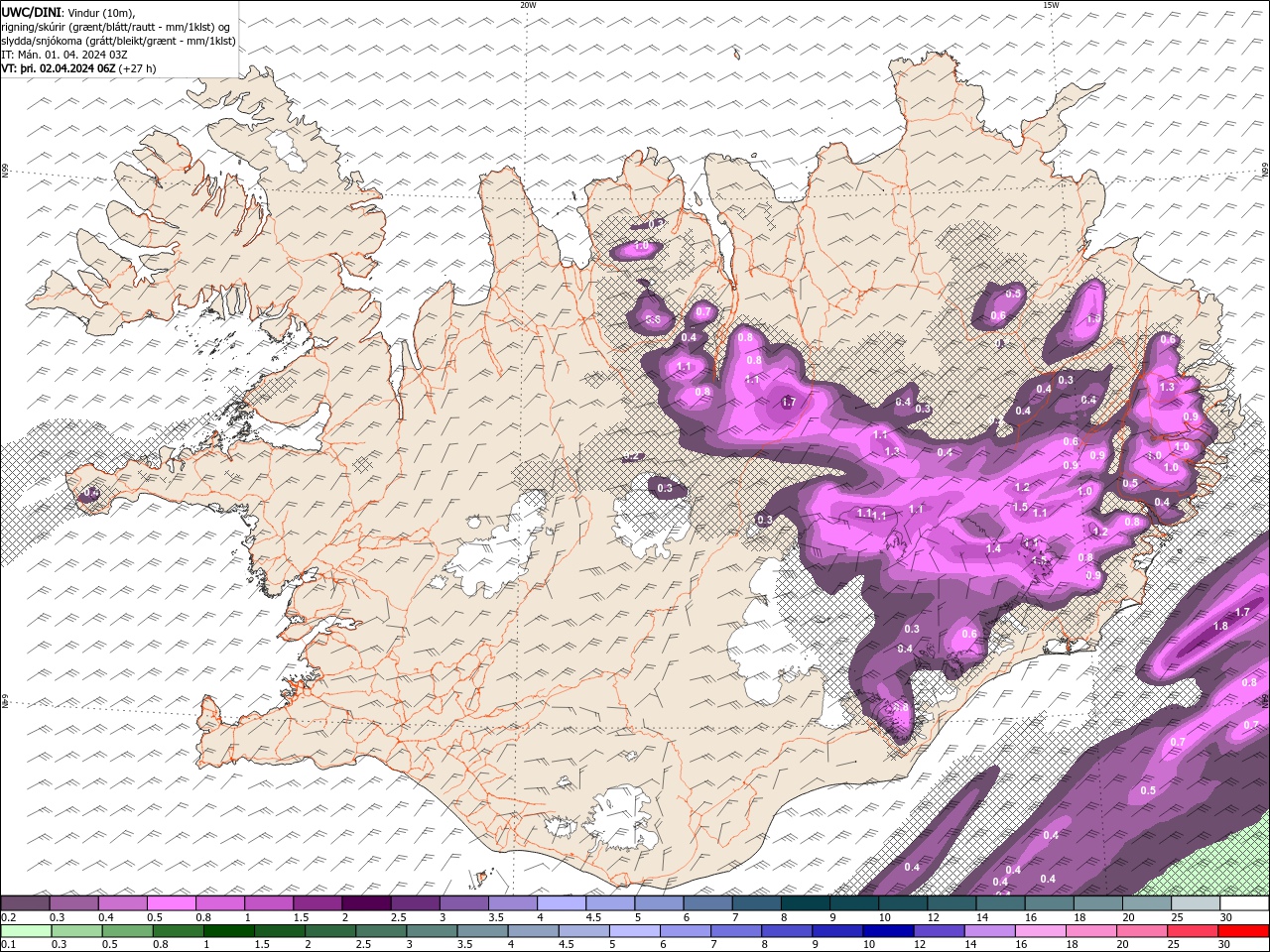Click the 0.1–0.3 pale green rain legend swatch
Image resolution: width=1270 pixels, height=952 pixels.
point(26,930)
